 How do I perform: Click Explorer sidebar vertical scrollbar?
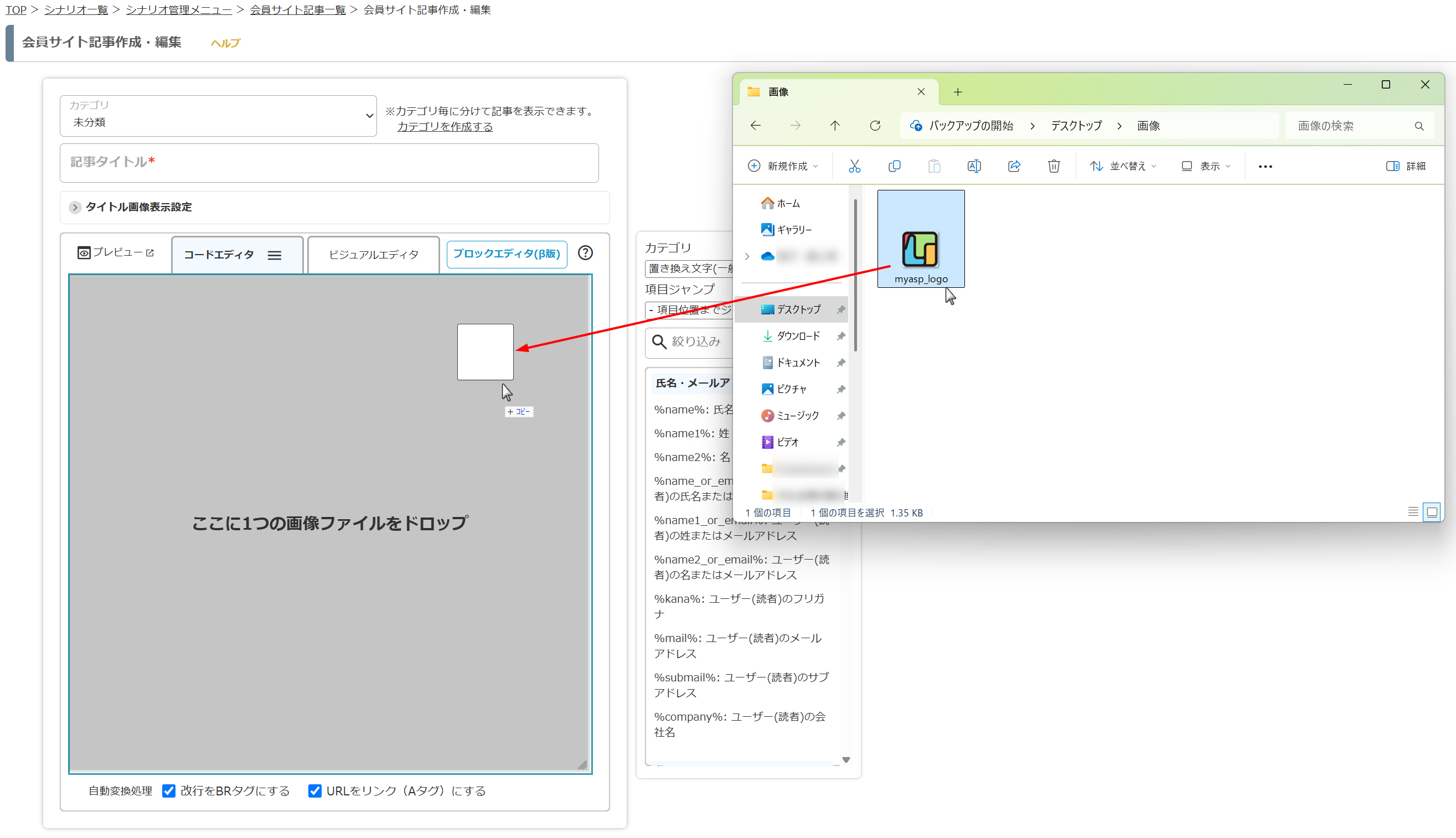coord(855,275)
